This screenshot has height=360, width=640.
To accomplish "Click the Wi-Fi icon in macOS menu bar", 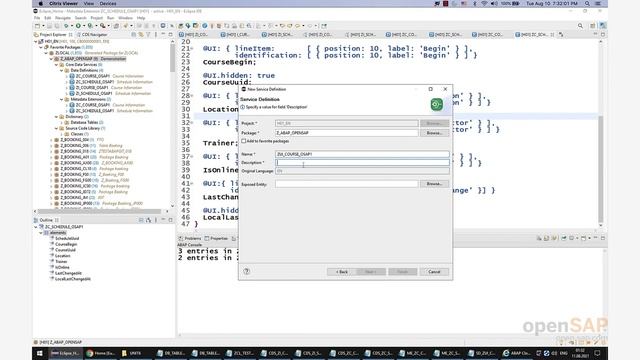I will tap(484, 3).
